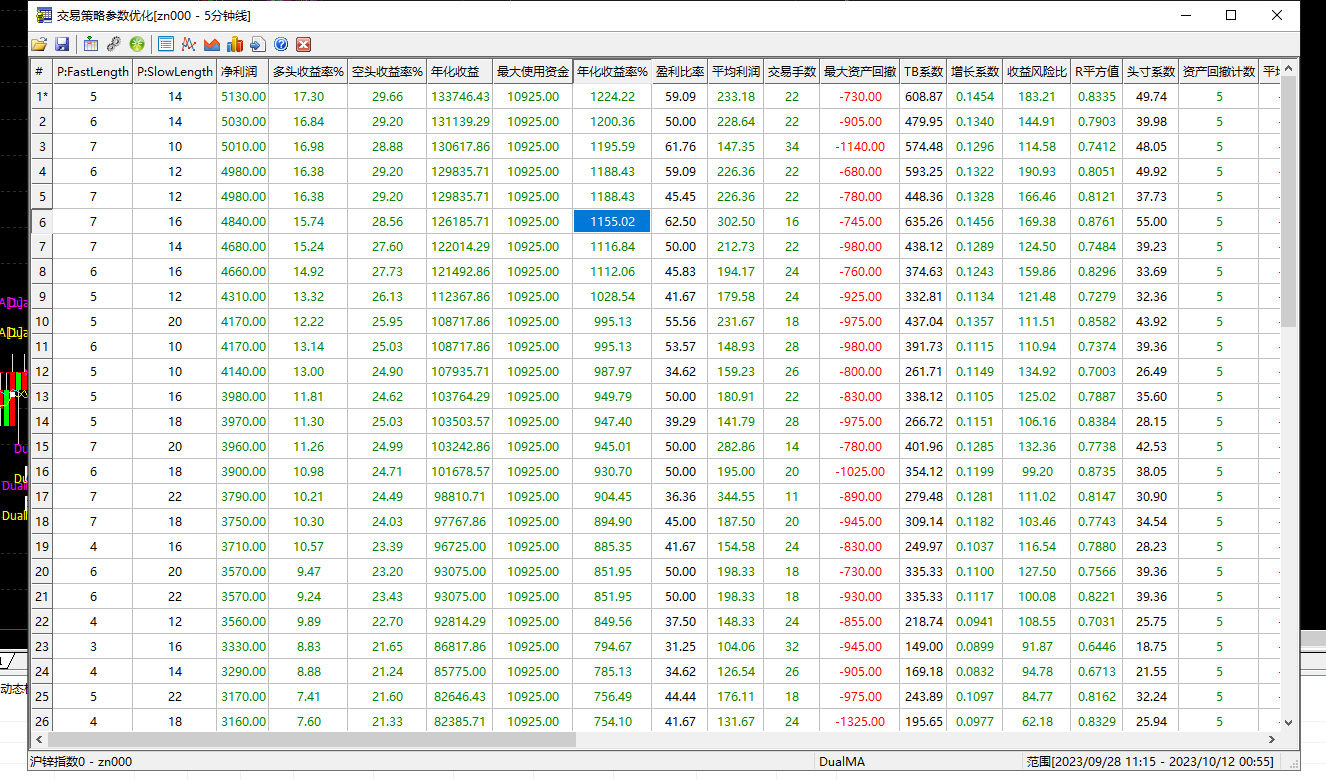Screen dimensions: 1326x780
Task: Select row number 20 in the table
Action: [42, 571]
